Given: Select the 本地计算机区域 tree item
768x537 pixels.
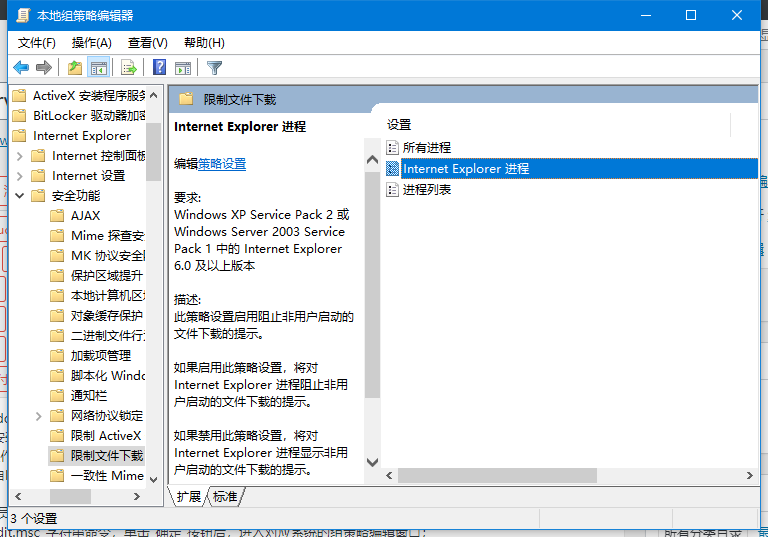Looking at the screenshot, I should [x=108, y=296].
